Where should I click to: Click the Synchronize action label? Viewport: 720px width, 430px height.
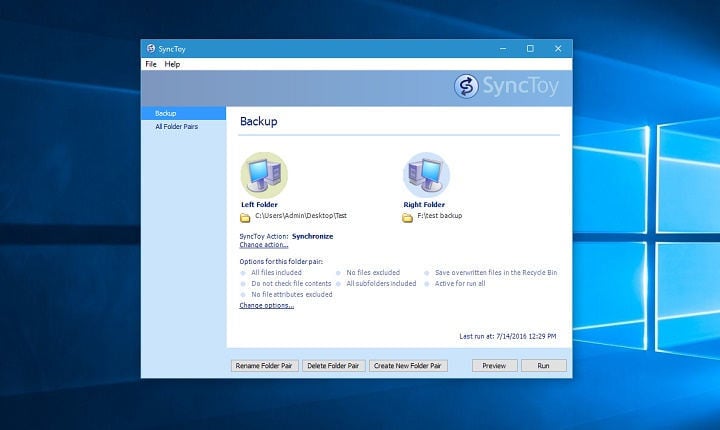point(312,236)
